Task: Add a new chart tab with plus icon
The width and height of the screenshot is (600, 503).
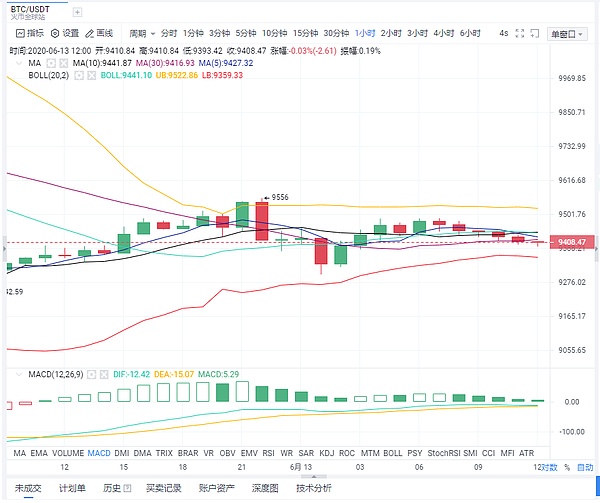Action: click(x=78, y=12)
